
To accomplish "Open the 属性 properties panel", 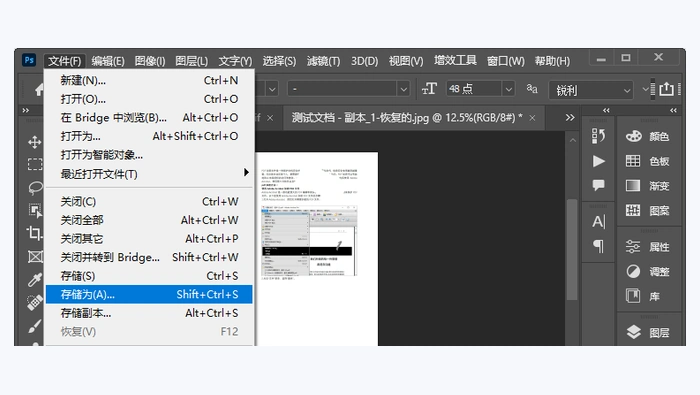I will (648, 247).
